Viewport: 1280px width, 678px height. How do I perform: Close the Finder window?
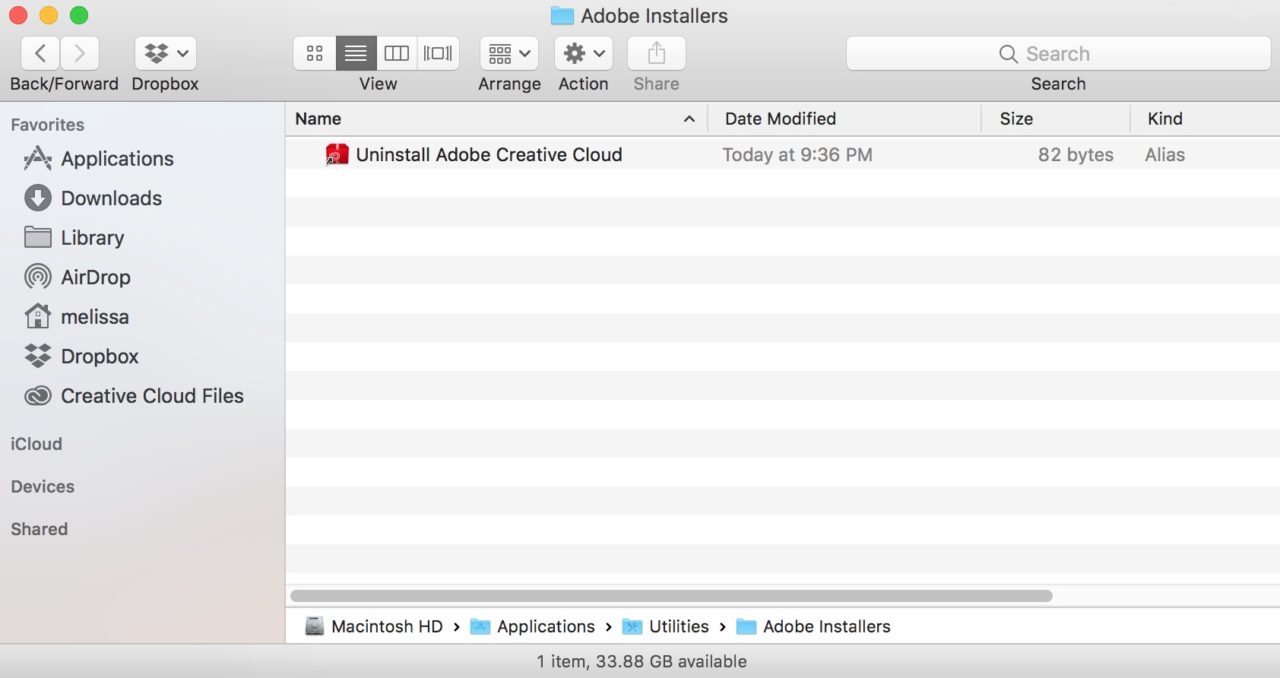(x=18, y=15)
